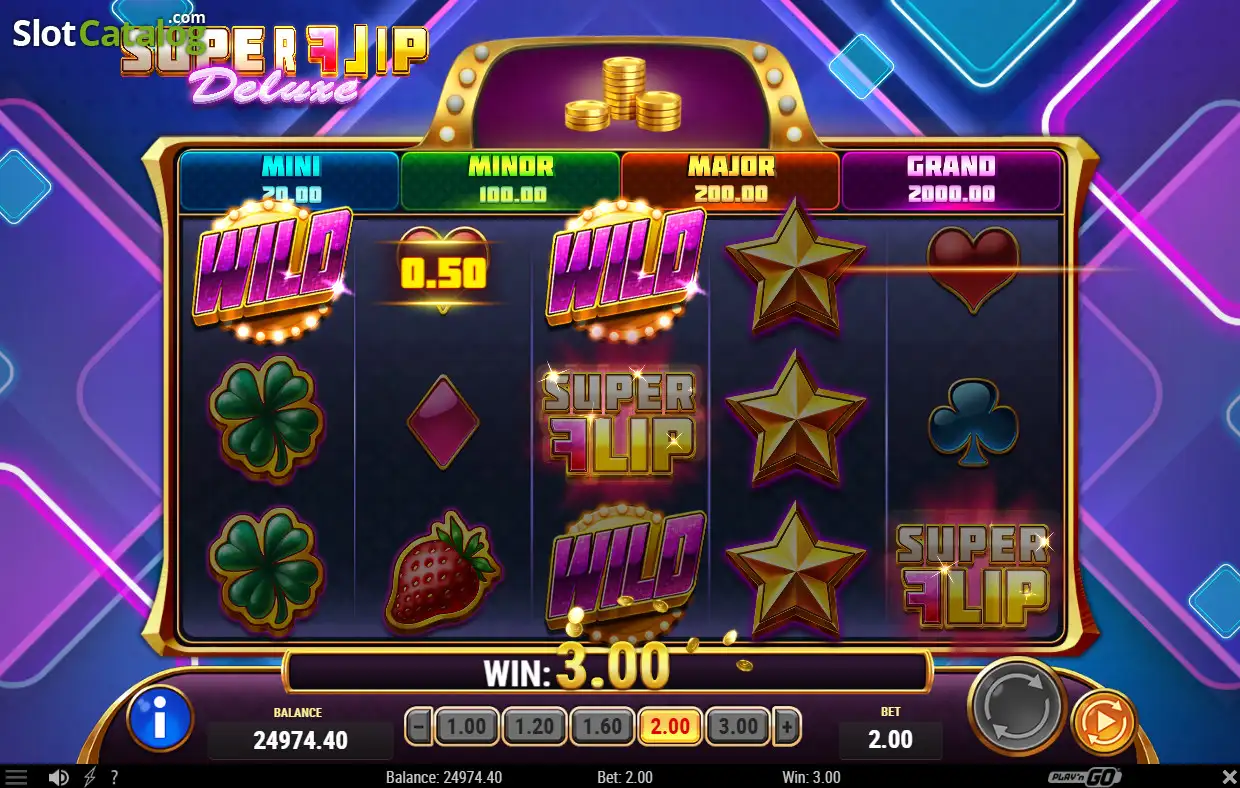Close the game with bottom-right X

point(1229,777)
